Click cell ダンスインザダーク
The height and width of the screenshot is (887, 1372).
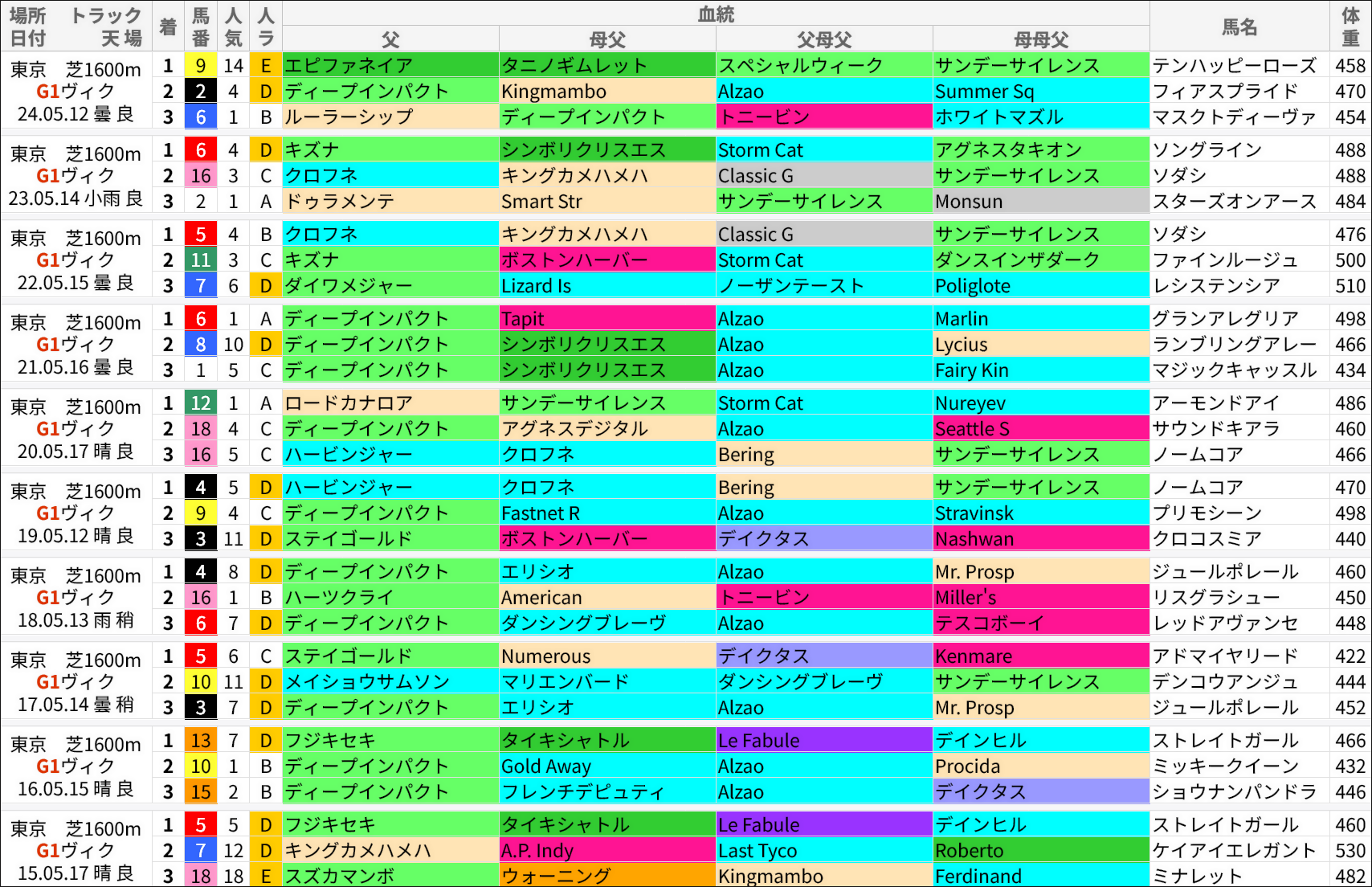[x=1041, y=260]
